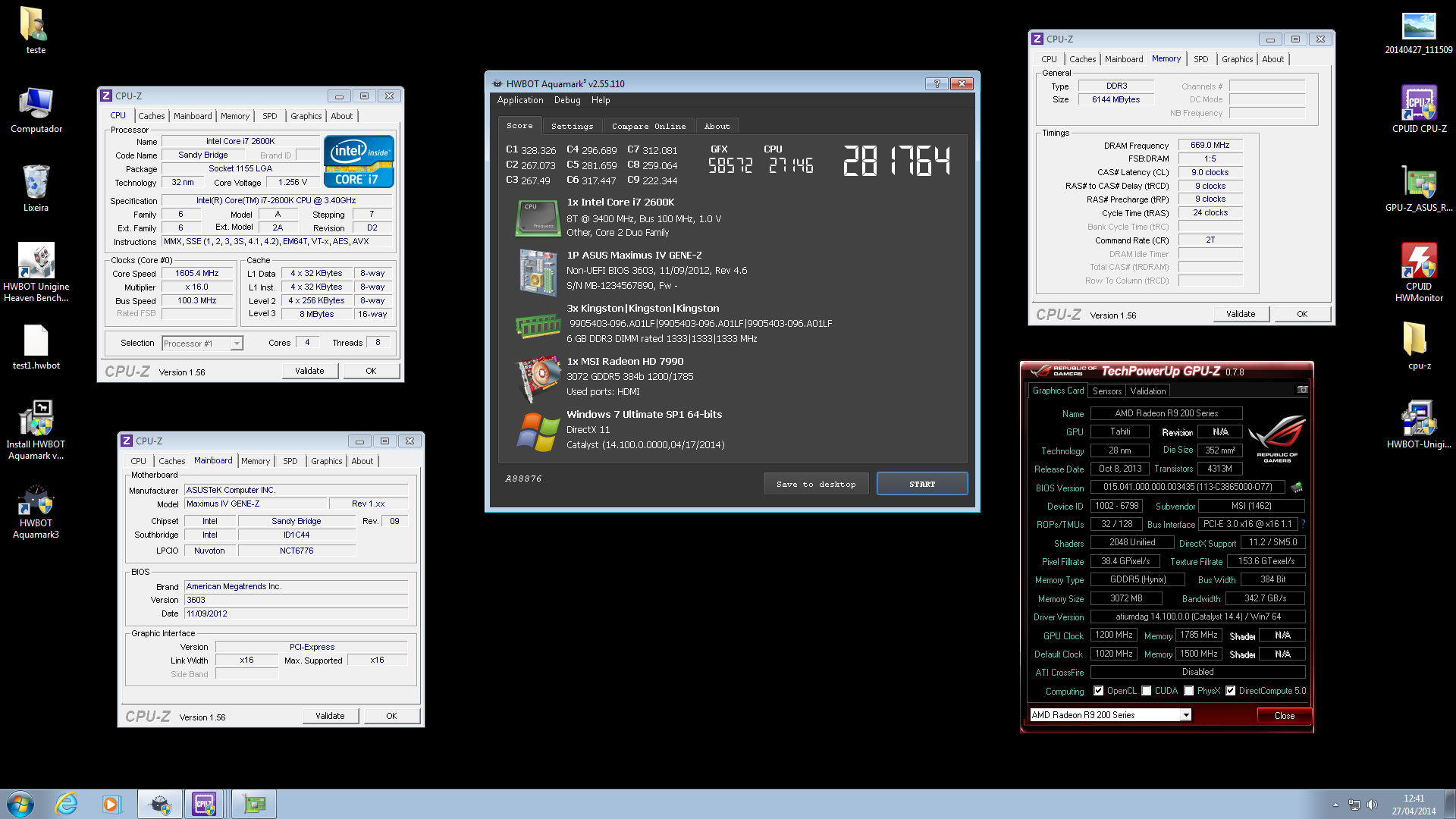This screenshot has height=819, width=1456.
Task: Open the cpu-z folder on desktop
Action: (1419, 347)
